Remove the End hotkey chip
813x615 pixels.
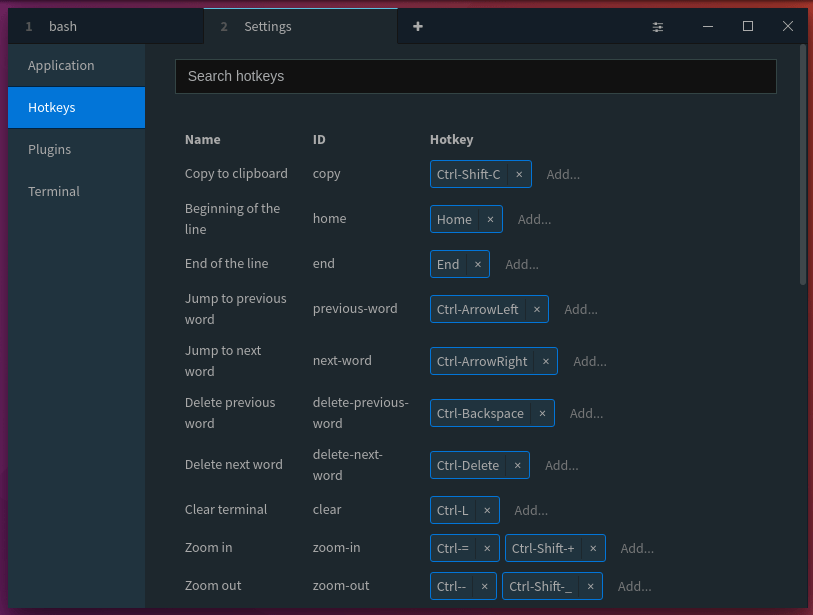pyautogui.click(x=477, y=264)
